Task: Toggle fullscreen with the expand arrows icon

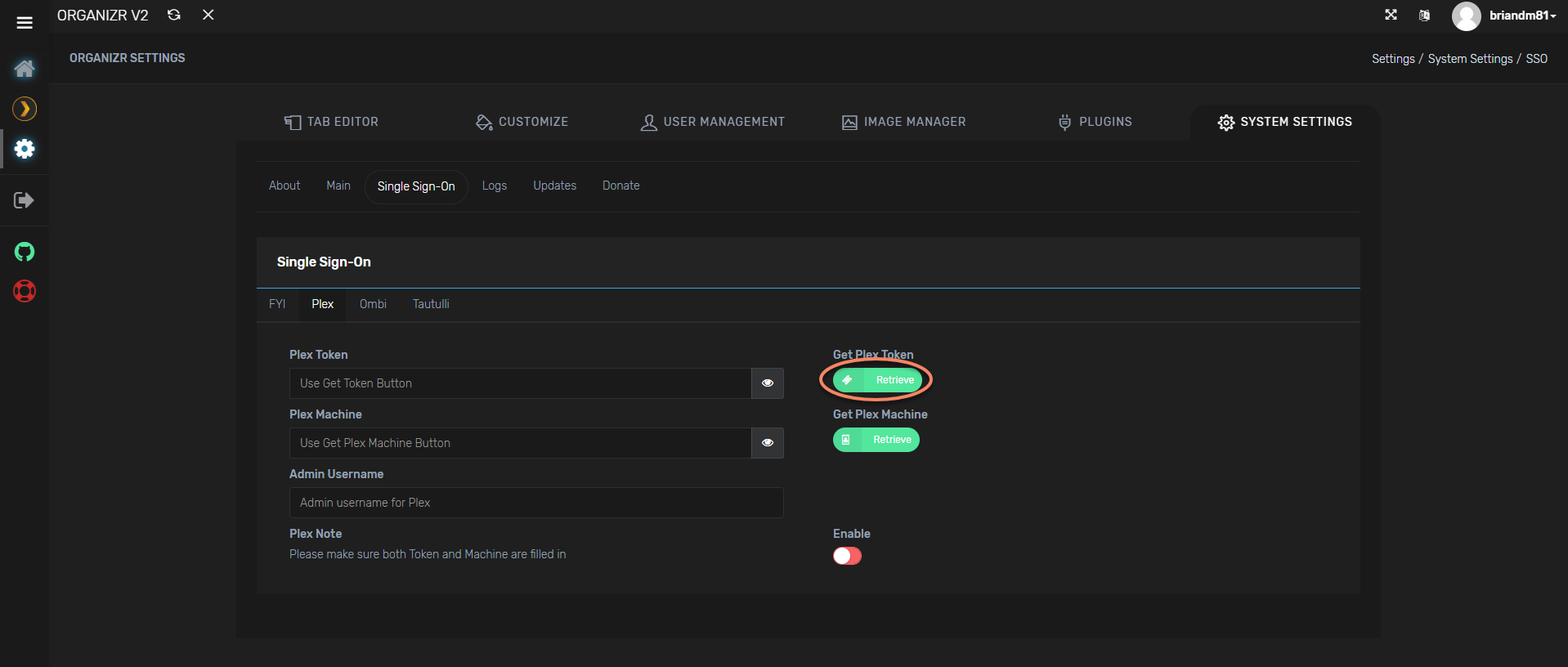Action: [1391, 15]
